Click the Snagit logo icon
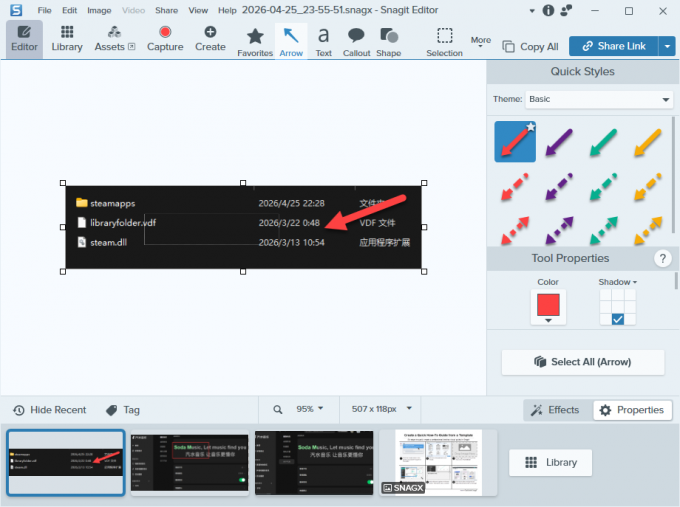680x507 pixels. [16, 10]
